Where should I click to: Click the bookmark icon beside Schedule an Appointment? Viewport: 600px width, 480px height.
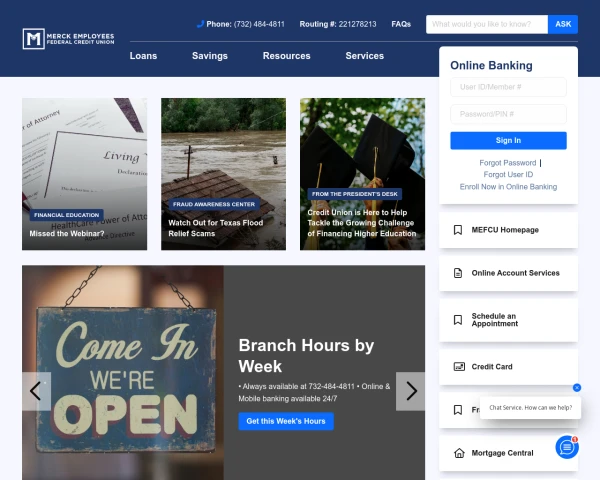click(458, 320)
